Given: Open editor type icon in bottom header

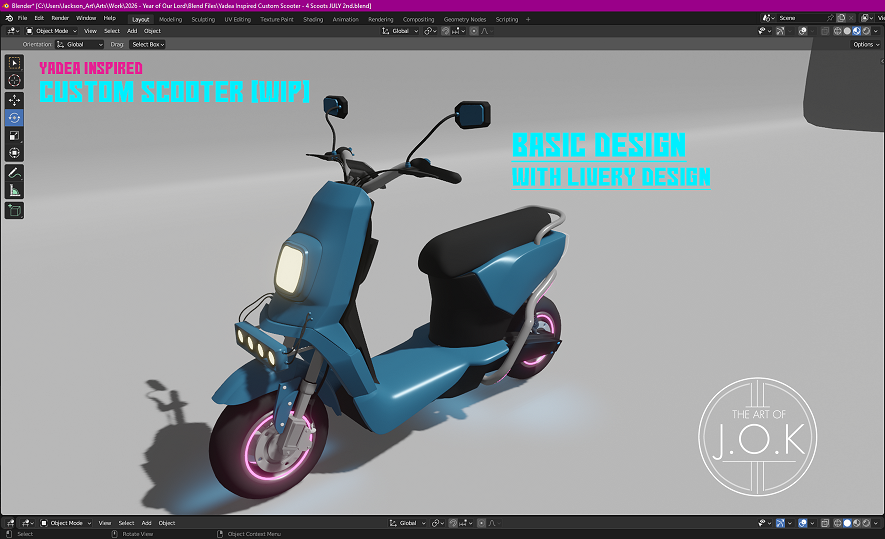Looking at the screenshot, I should [x=27, y=523].
